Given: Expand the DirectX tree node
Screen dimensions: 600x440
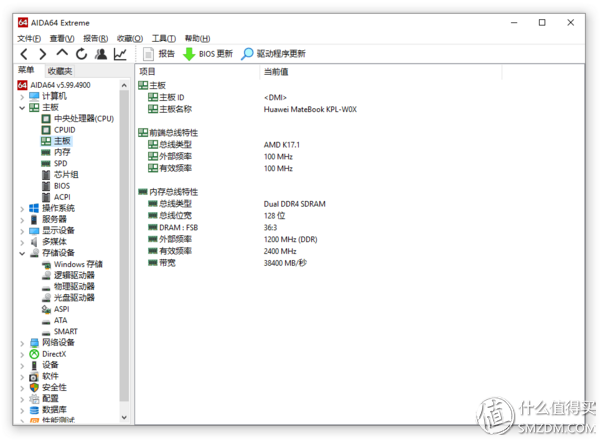Looking at the screenshot, I should pos(22,355).
